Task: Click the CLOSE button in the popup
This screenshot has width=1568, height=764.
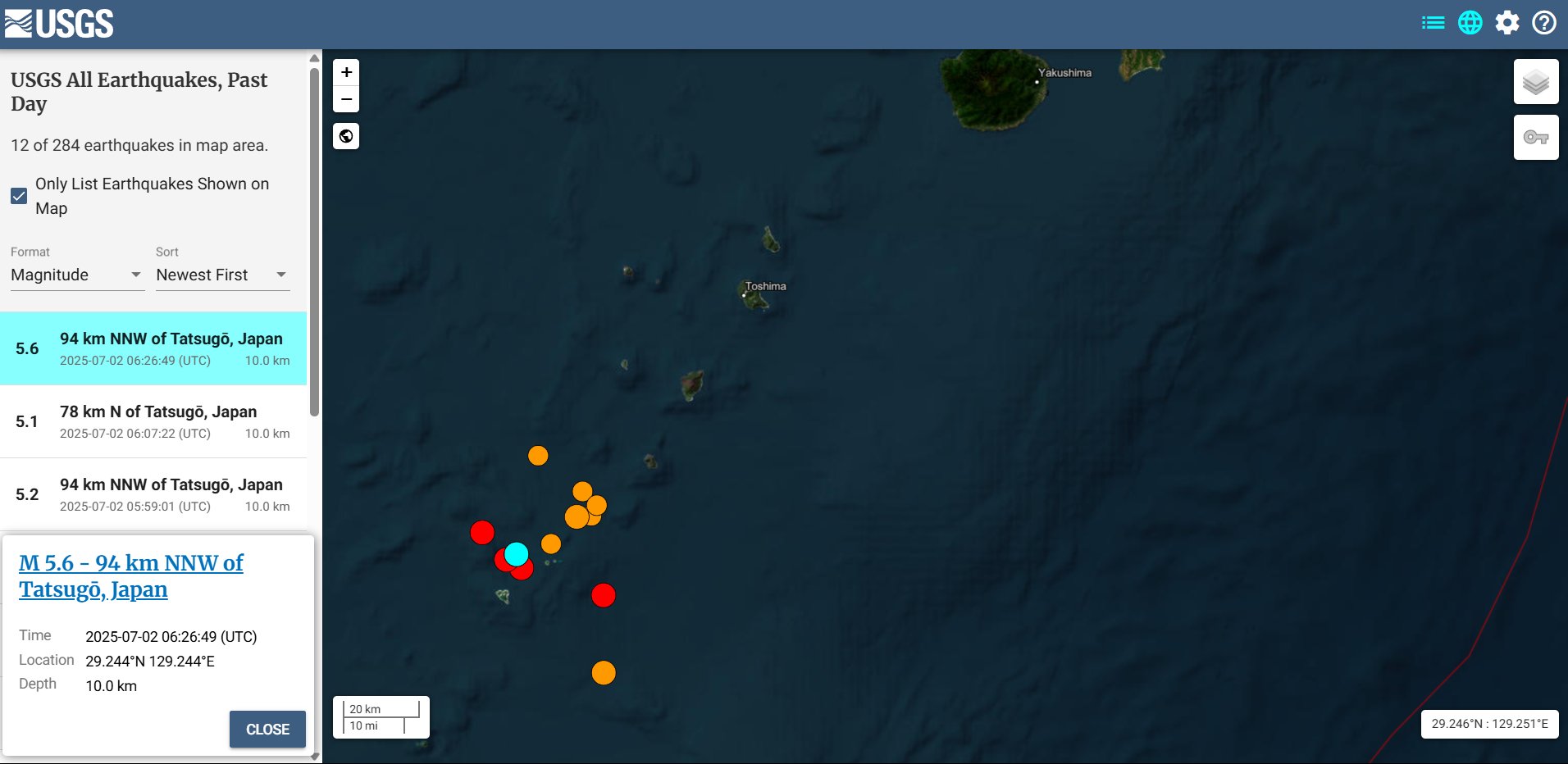Action: tap(267, 729)
